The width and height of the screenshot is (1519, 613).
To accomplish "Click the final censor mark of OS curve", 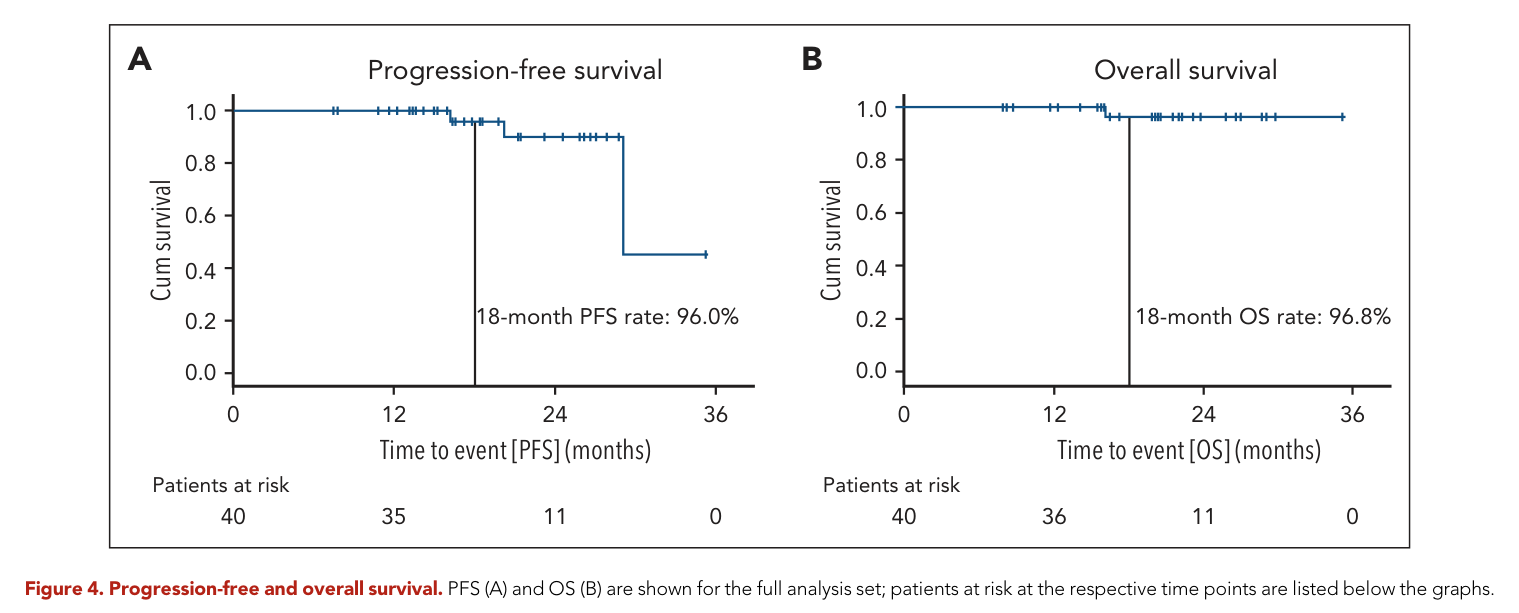I will 1342,117.
